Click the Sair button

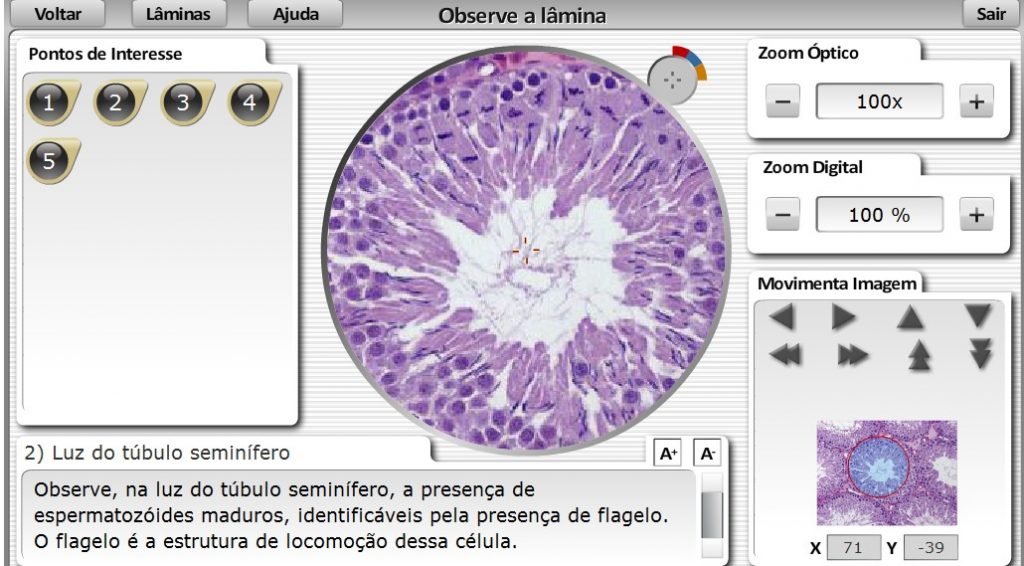click(990, 14)
